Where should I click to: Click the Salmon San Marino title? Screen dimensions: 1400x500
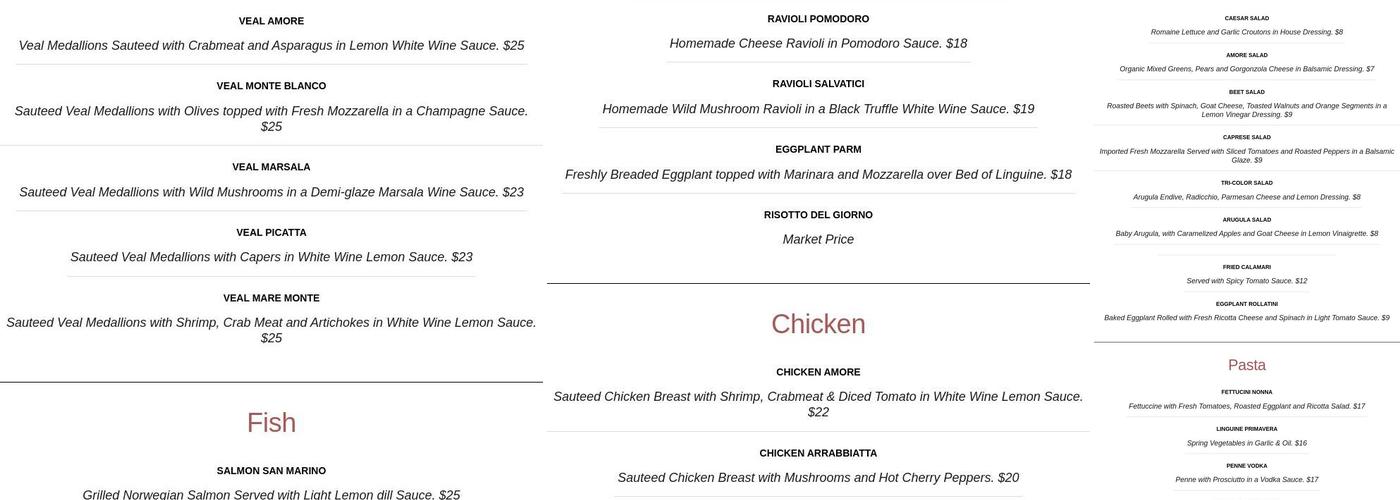coord(271,471)
